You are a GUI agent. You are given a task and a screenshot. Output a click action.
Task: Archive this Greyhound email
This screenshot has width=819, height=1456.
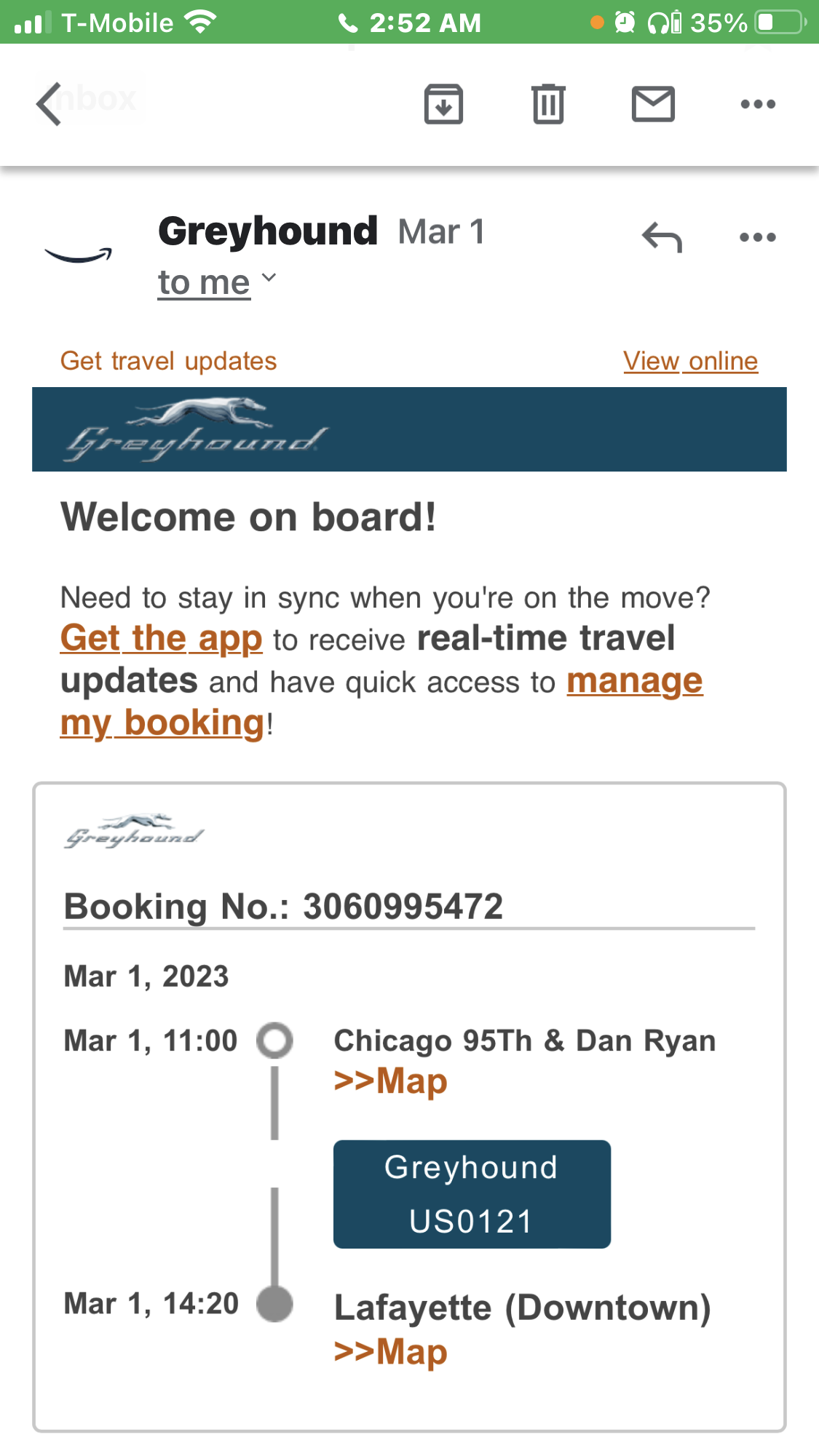(x=443, y=104)
